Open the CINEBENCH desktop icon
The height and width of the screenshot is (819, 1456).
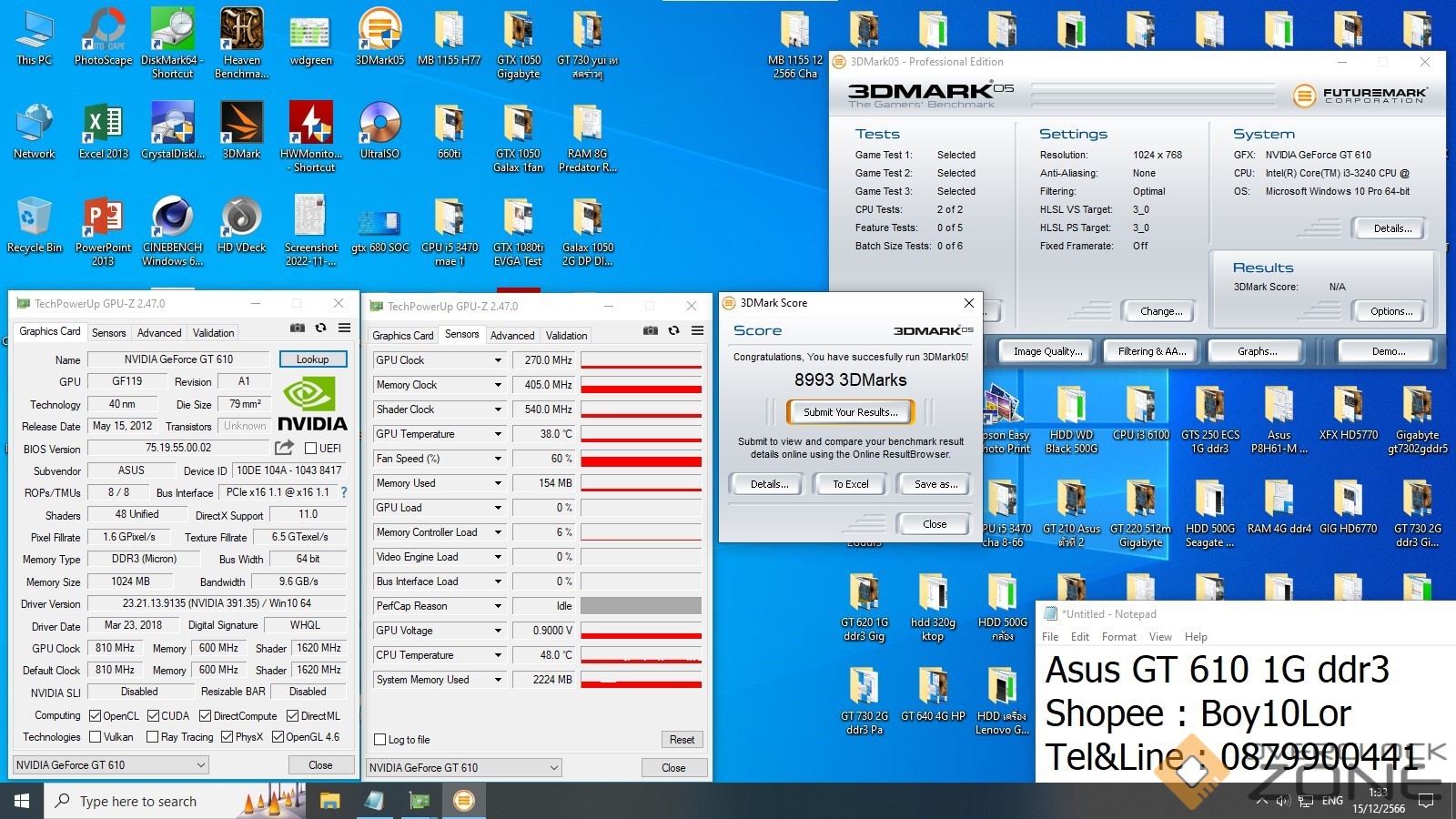click(x=172, y=229)
